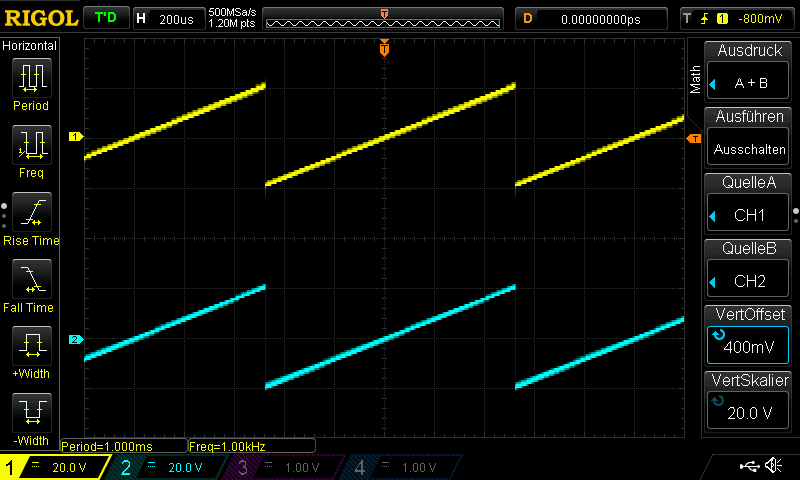Click the rising edge trigger icon

705,19
